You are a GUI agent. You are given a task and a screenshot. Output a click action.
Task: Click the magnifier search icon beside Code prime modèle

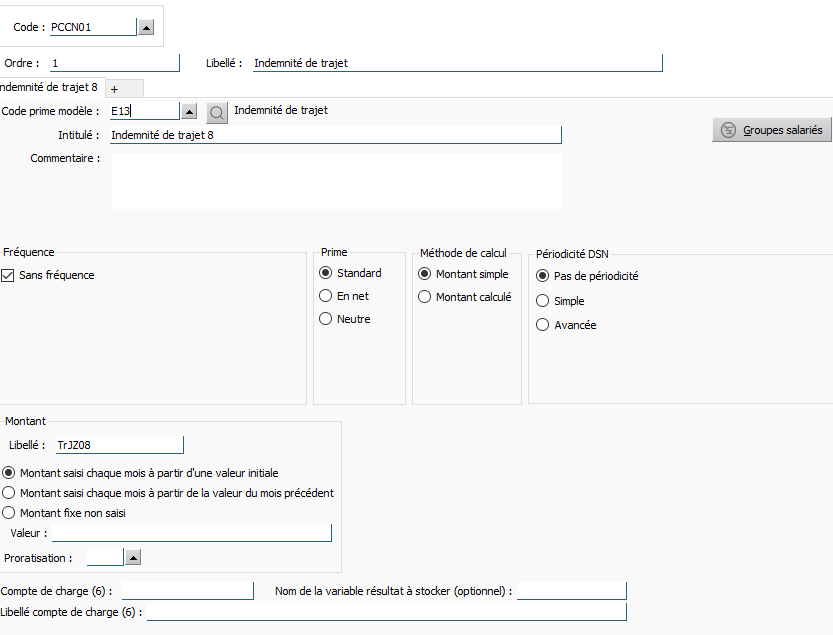(x=217, y=113)
